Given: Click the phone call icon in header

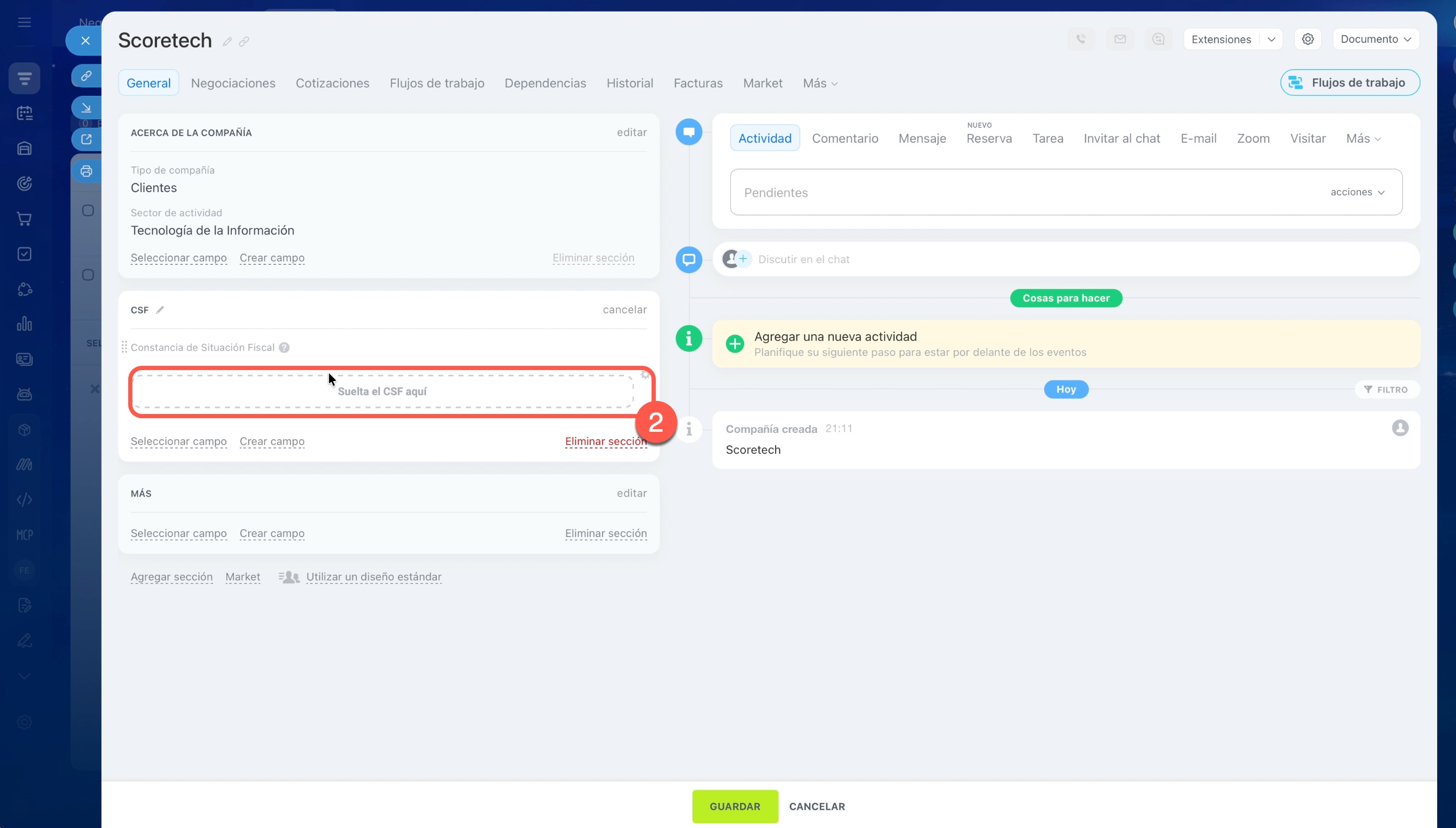Looking at the screenshot, I should (1081, 39).
